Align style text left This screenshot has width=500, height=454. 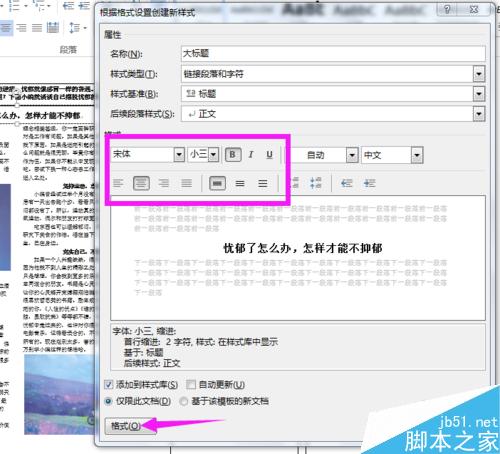pos(118,183)
